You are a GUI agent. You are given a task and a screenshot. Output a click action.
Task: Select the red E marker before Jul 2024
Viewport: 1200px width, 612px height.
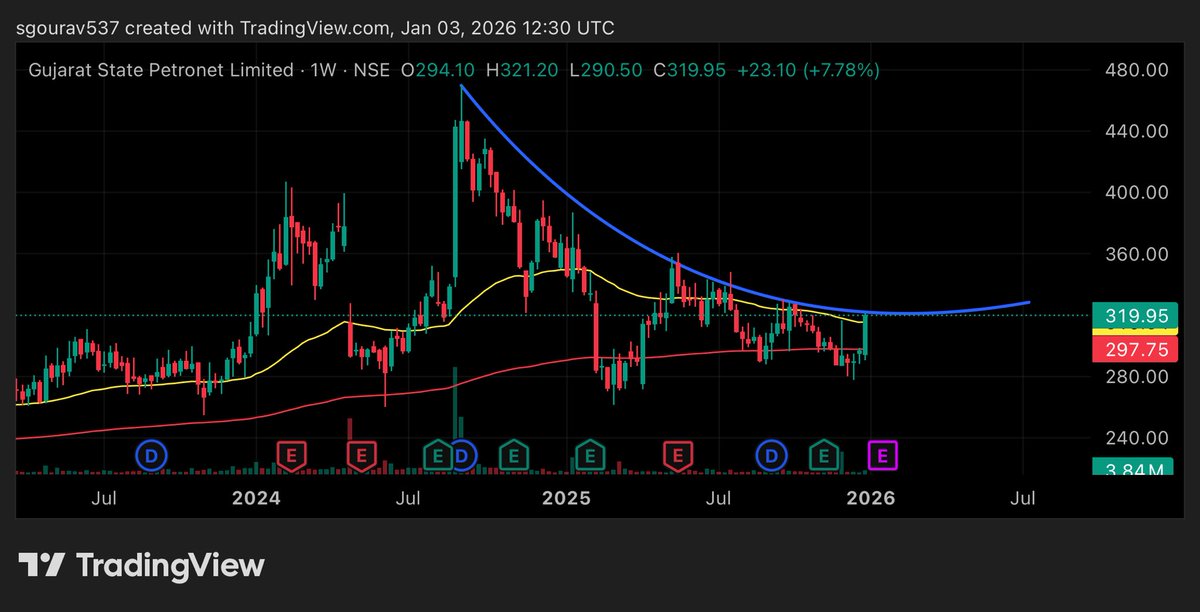pos(361,456)
